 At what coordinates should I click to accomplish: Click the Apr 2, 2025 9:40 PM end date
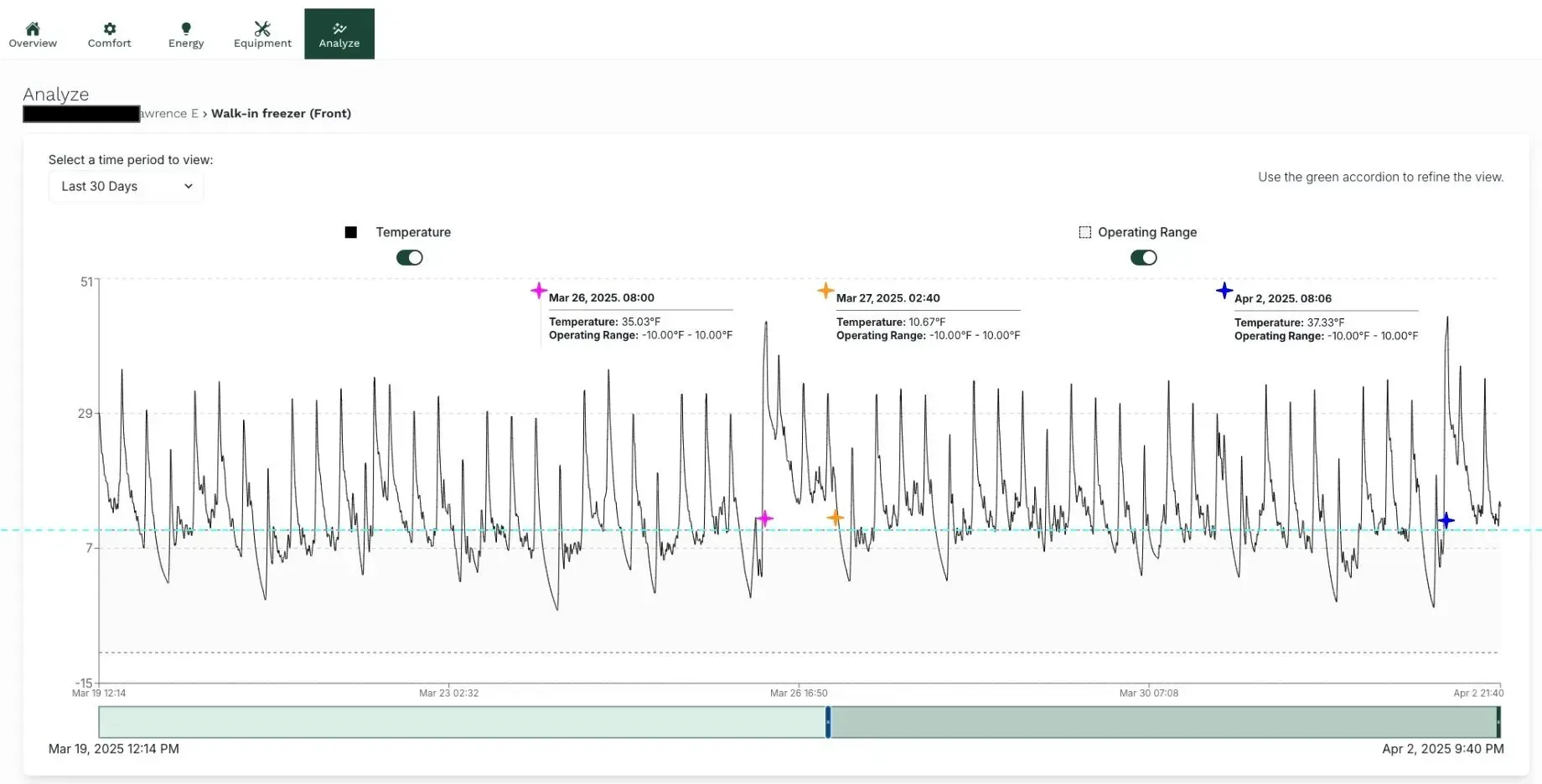1443,749
